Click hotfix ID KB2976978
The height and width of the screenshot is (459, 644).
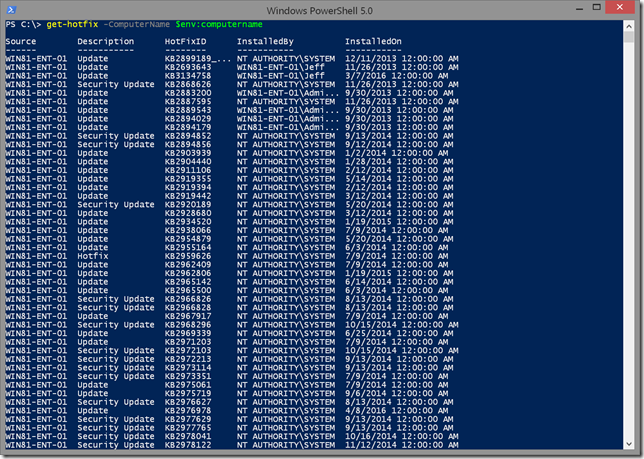coord(188,411)
